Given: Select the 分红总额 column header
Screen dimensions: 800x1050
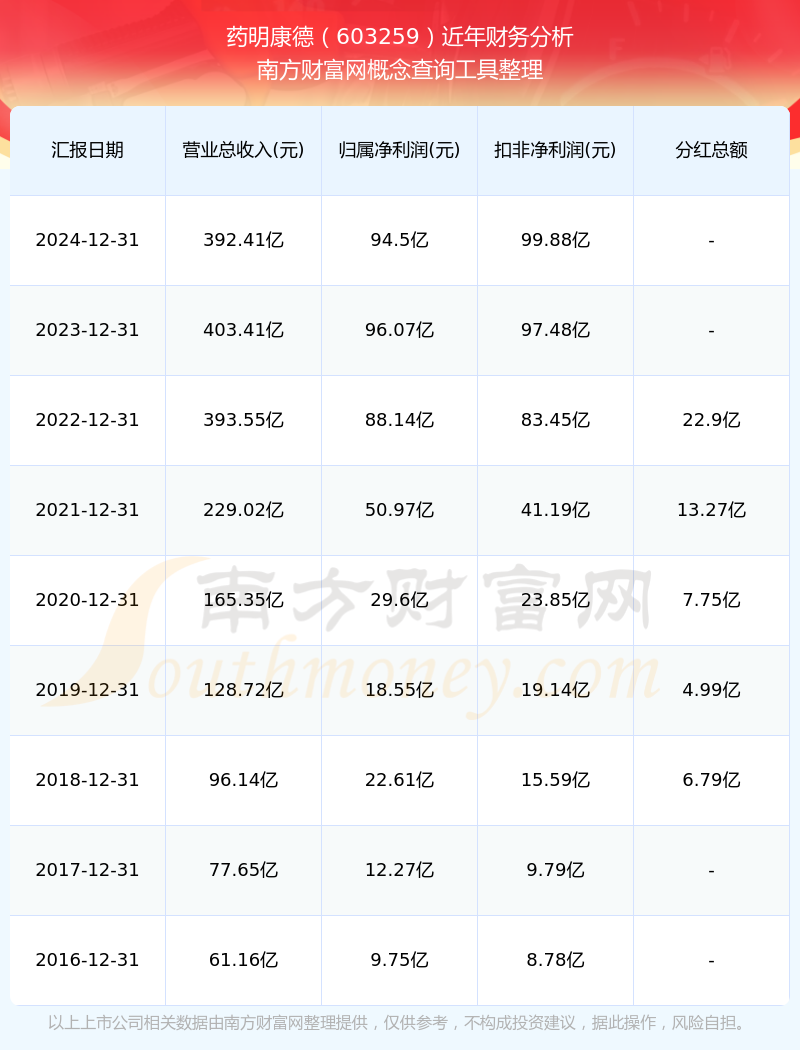Looking at the screenshot, I should (712, 150).
